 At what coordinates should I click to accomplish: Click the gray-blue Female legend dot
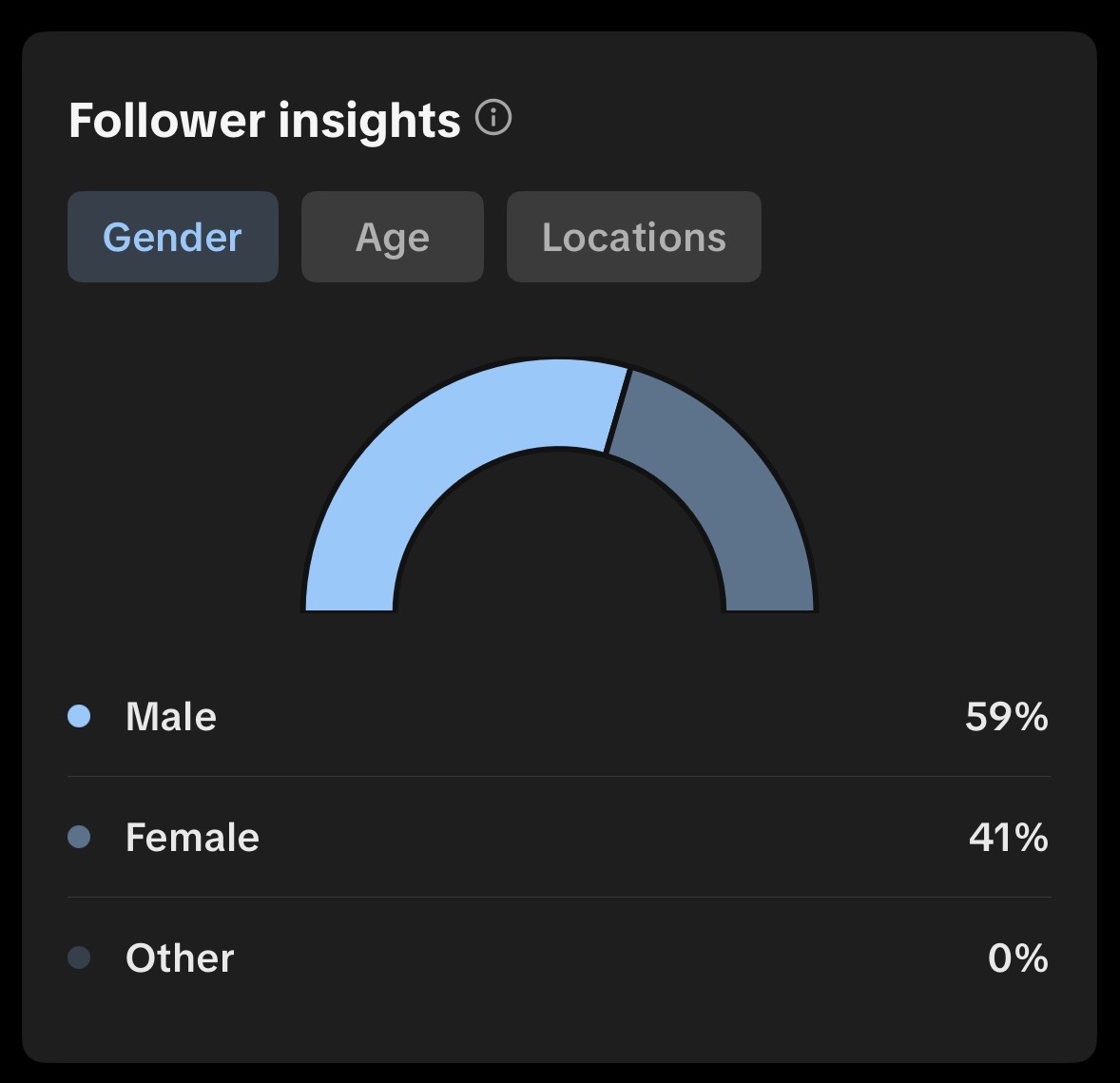(80, 837)
